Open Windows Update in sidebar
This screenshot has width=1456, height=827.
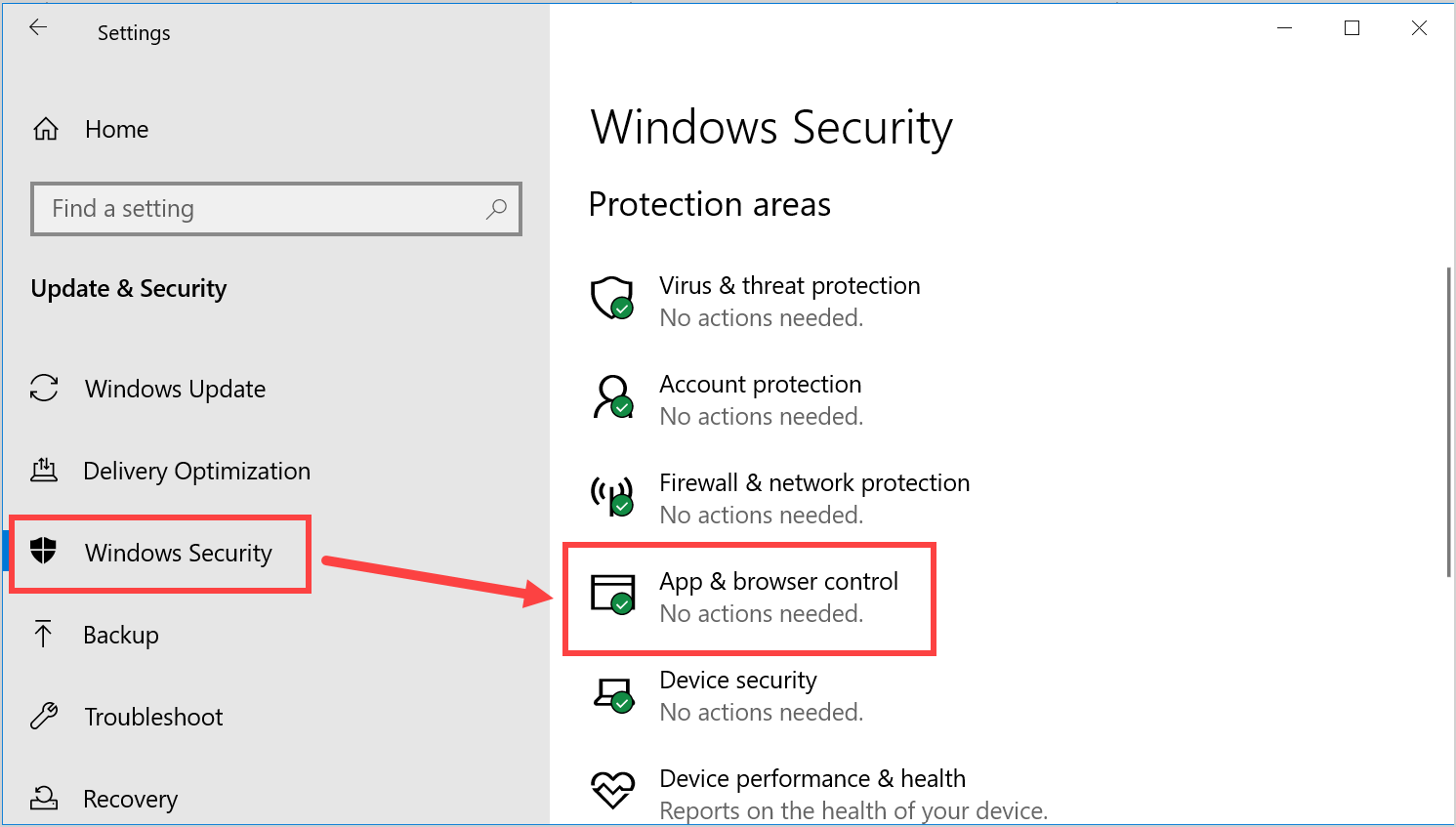175,389
